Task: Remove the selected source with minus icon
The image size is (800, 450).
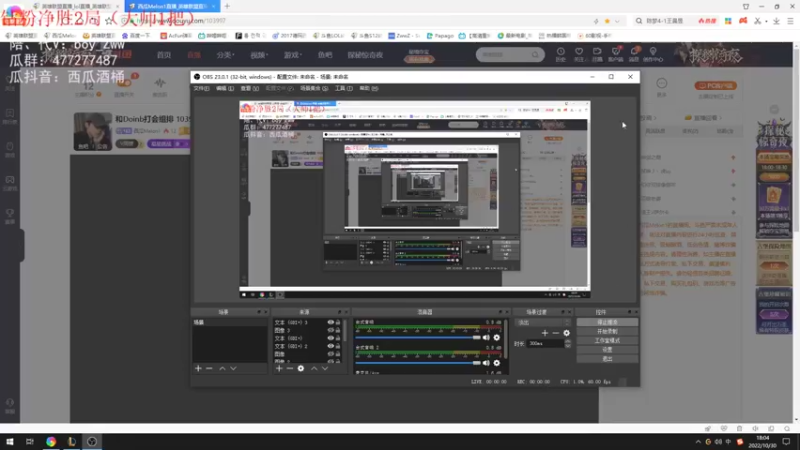Action: (289, 368)
